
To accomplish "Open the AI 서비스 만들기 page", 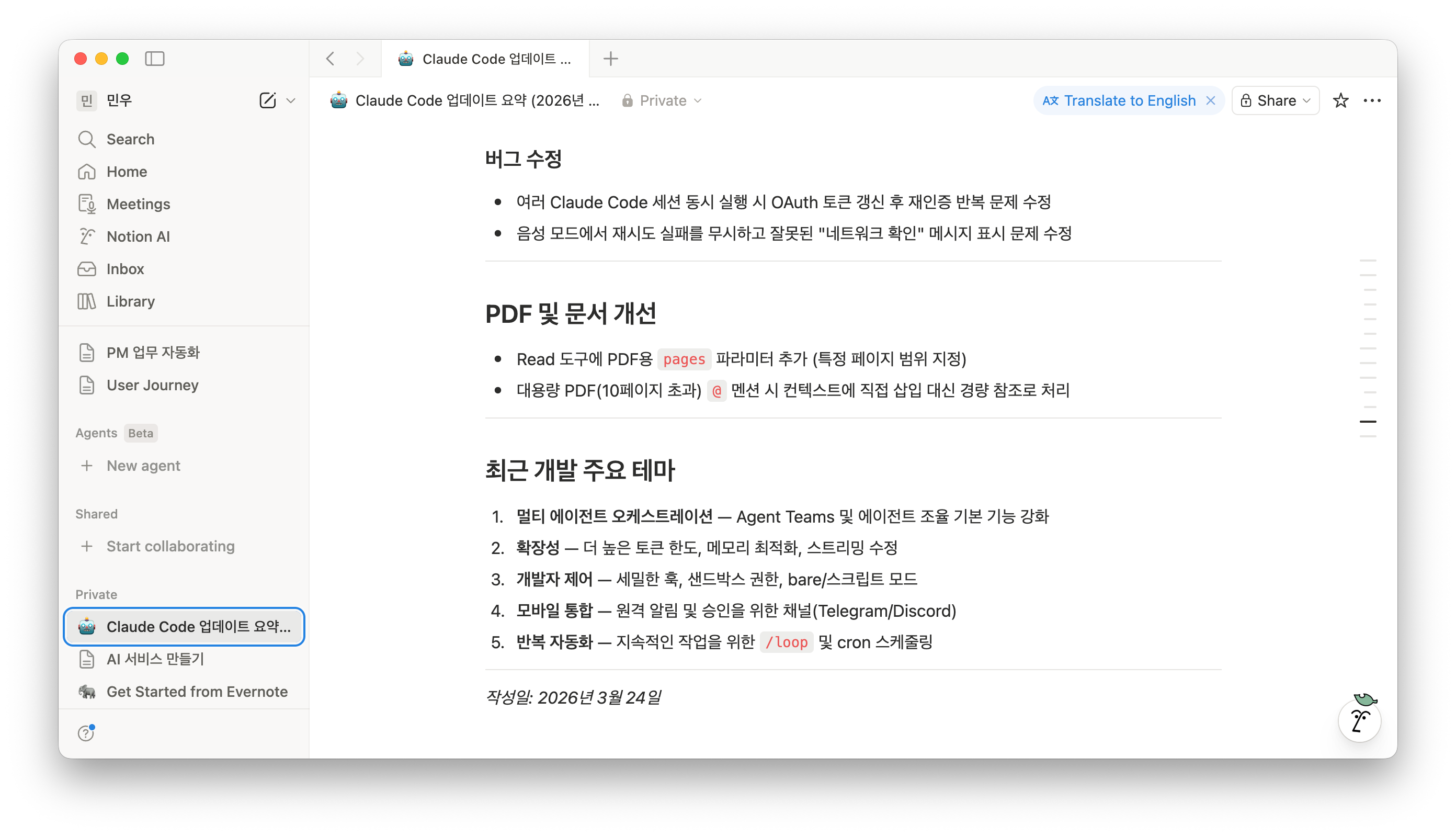I will click(184, 659).
